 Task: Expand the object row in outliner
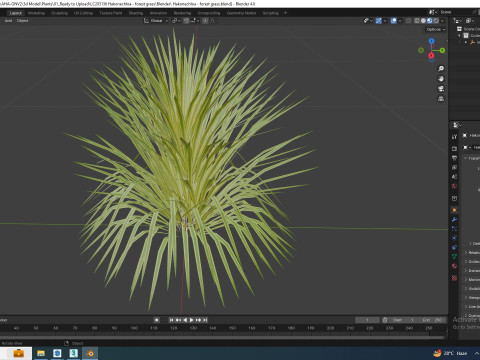click(x=466, y=42)
